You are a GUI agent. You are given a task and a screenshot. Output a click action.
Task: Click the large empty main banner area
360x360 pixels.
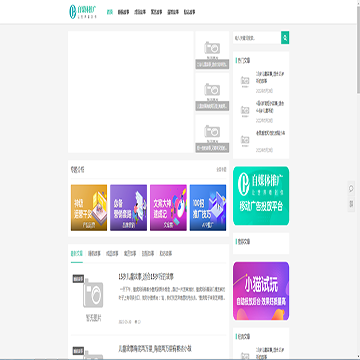(131, 92)
